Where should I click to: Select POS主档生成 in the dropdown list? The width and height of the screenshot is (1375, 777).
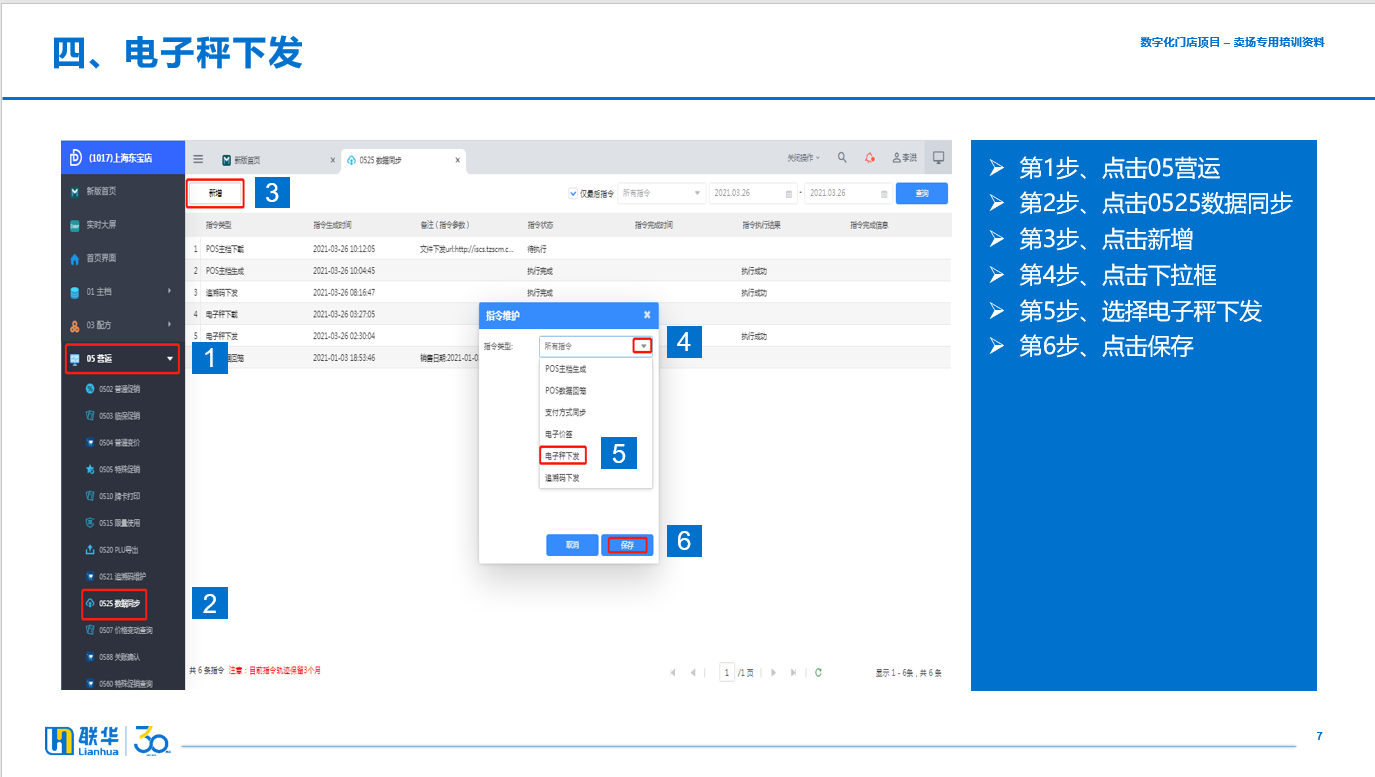pos(596,369)
